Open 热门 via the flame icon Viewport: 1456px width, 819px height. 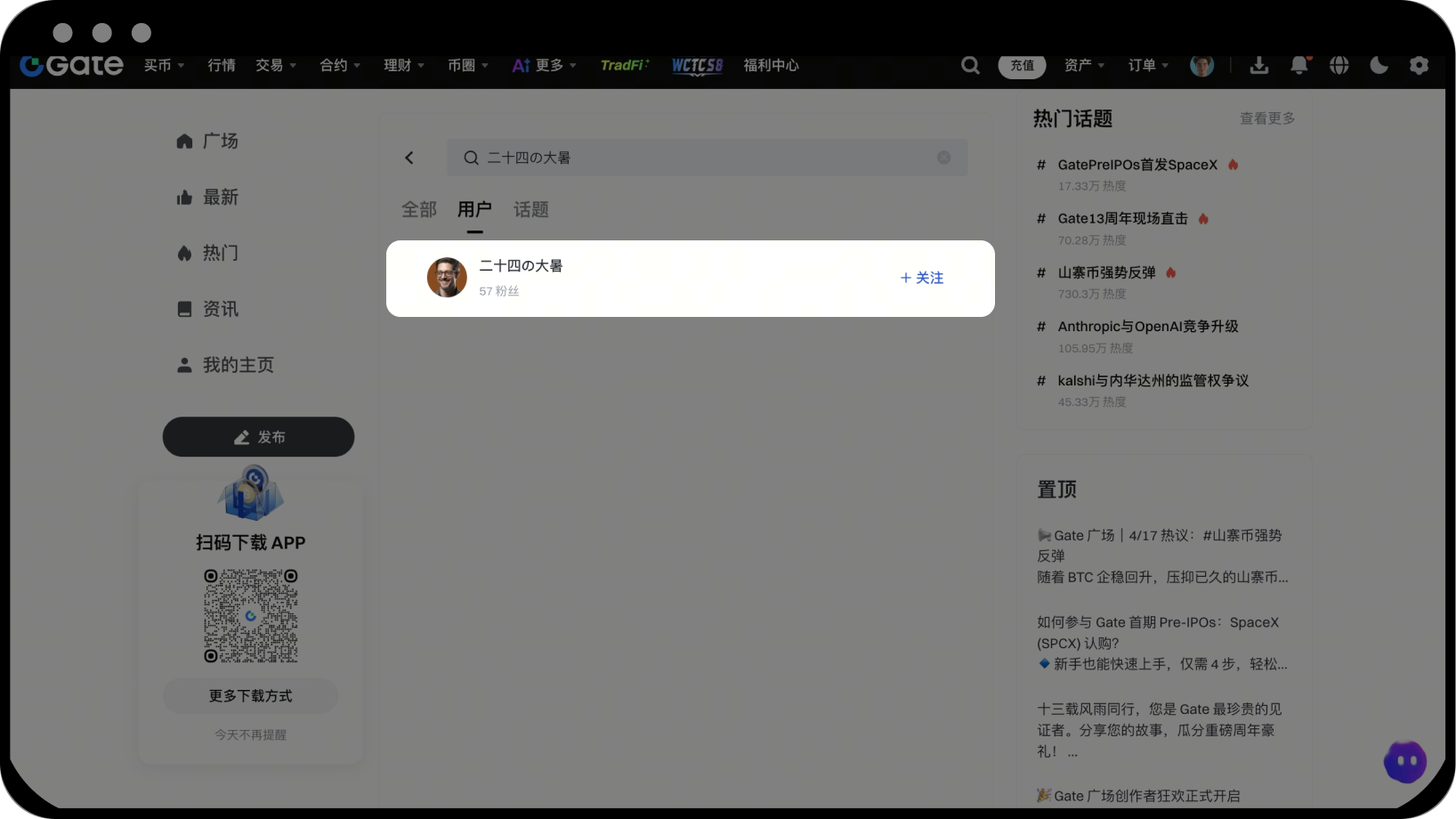tap(184, 253)
